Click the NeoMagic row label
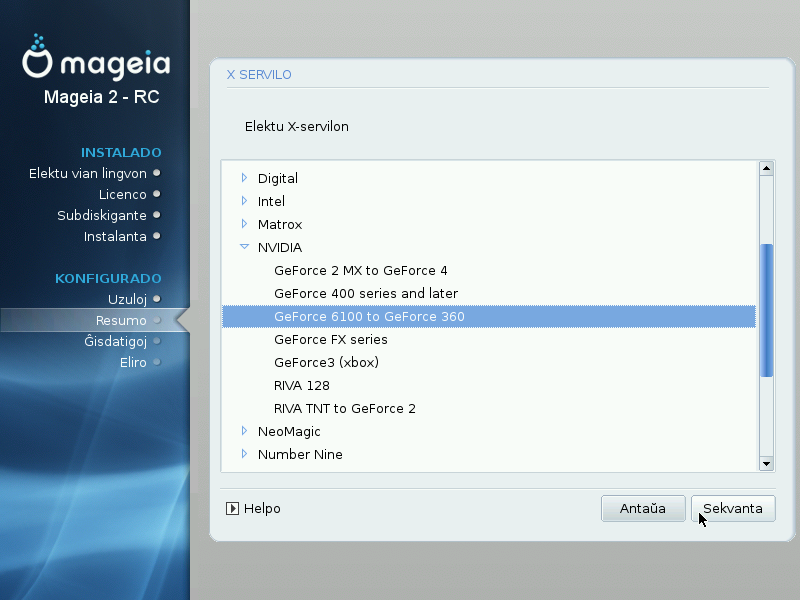 click(289, 432)
